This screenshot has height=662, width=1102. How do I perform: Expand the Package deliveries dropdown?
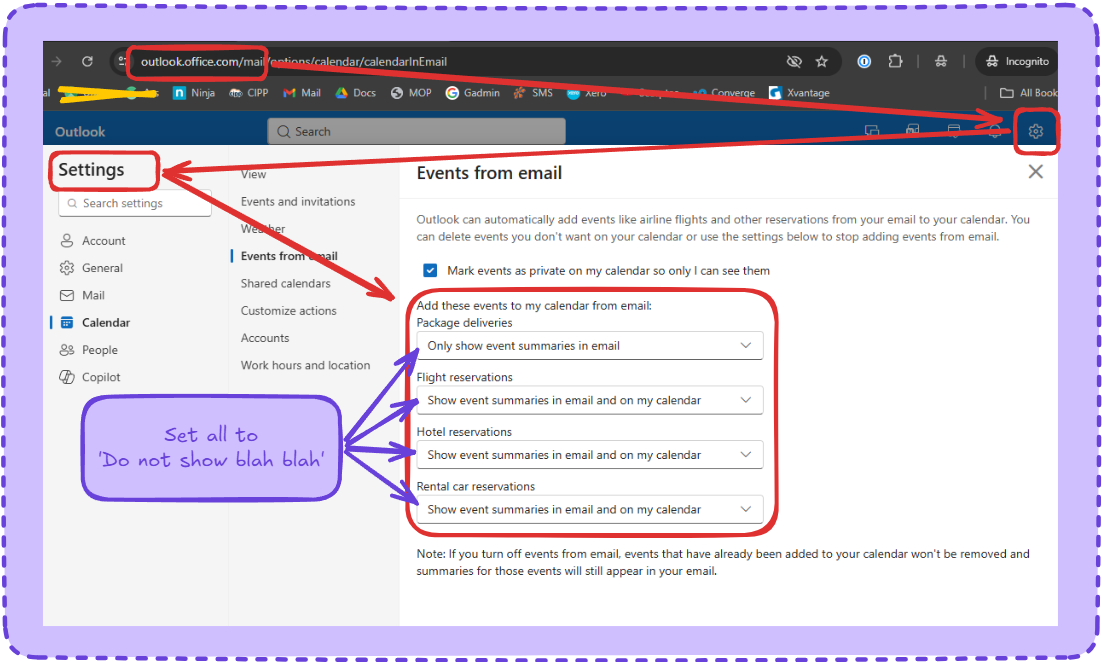[589, 346]
